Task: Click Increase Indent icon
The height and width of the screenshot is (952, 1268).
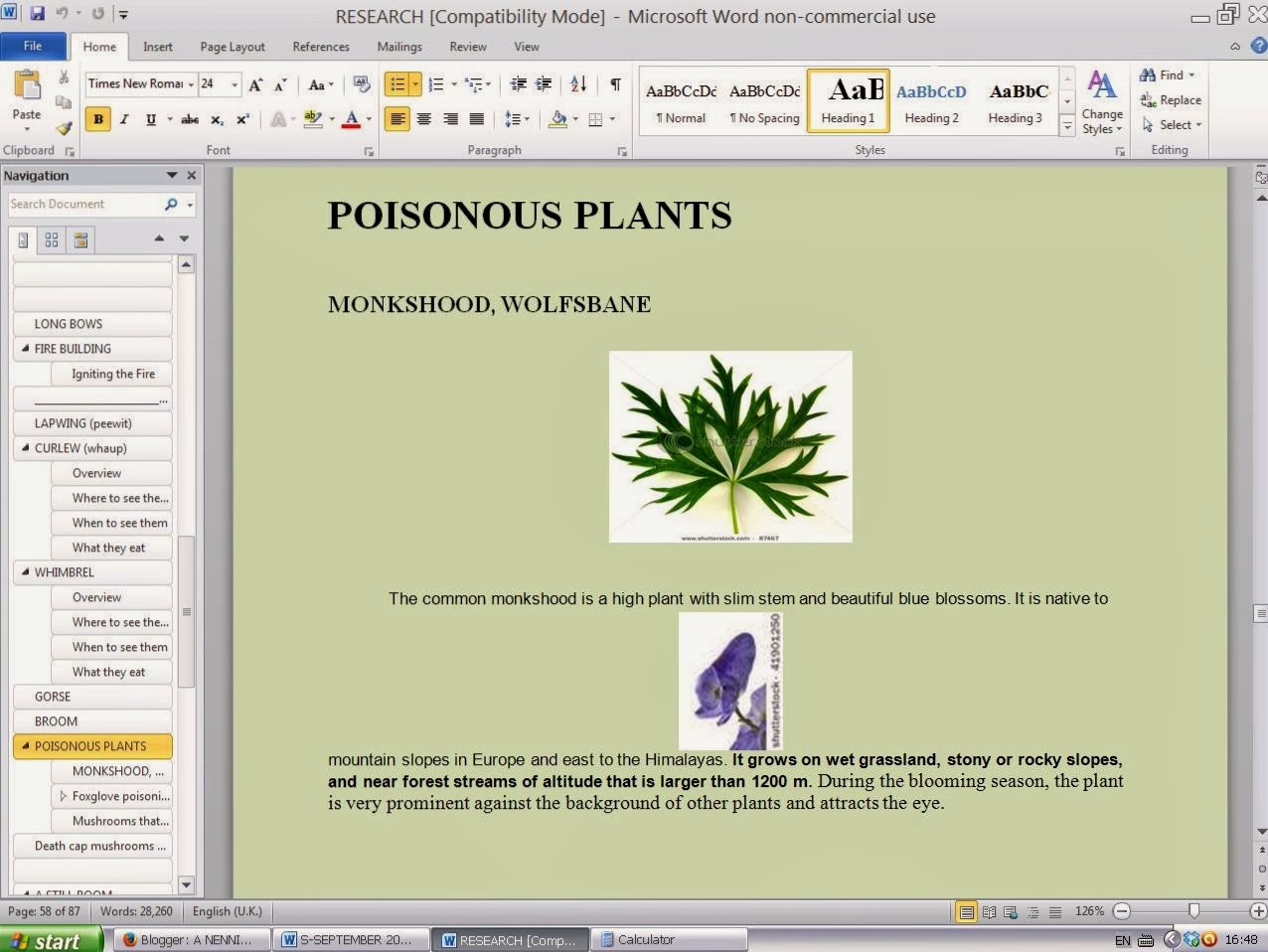Action: [x=544, y=84]
